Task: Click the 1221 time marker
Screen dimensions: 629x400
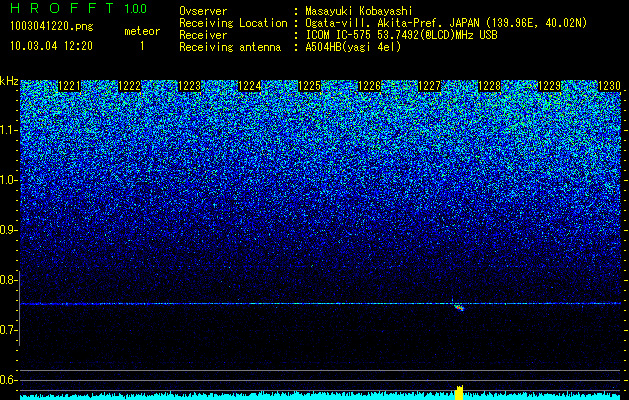Action: click(69, 86)
